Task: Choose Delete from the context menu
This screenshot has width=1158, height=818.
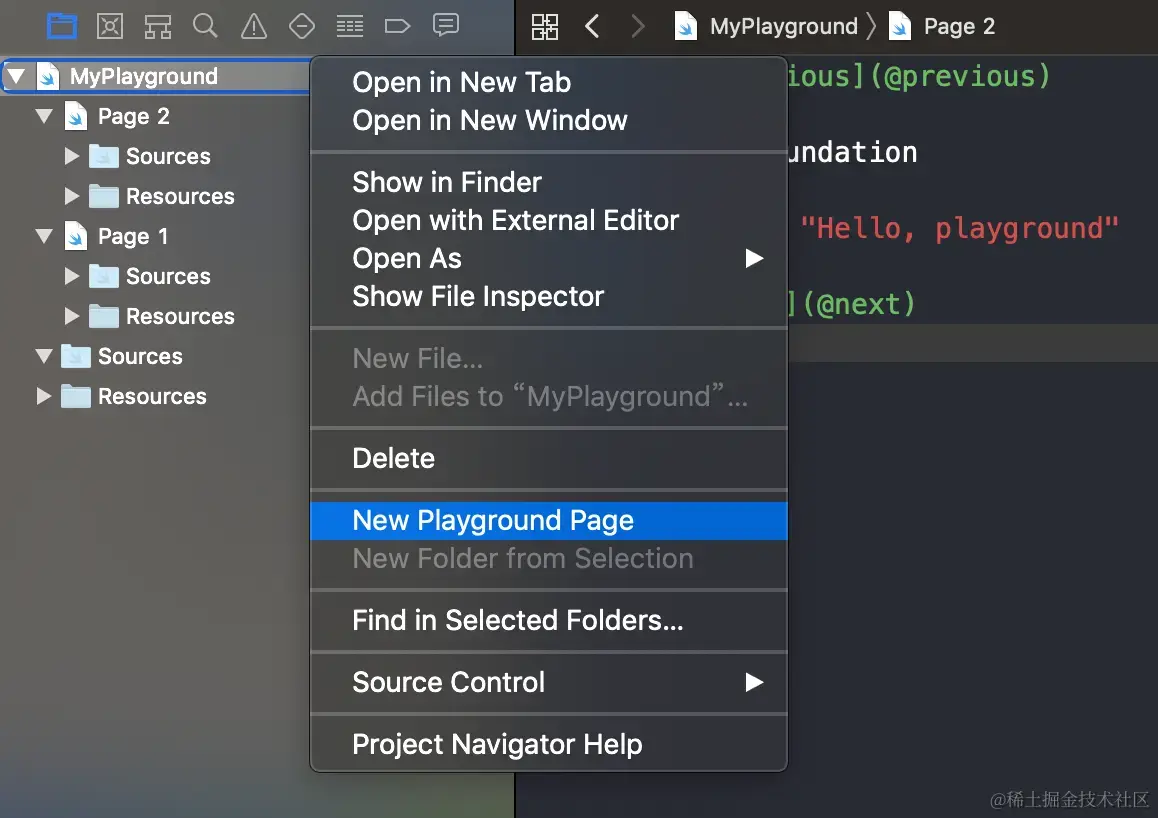Action: tap(549, 458)
